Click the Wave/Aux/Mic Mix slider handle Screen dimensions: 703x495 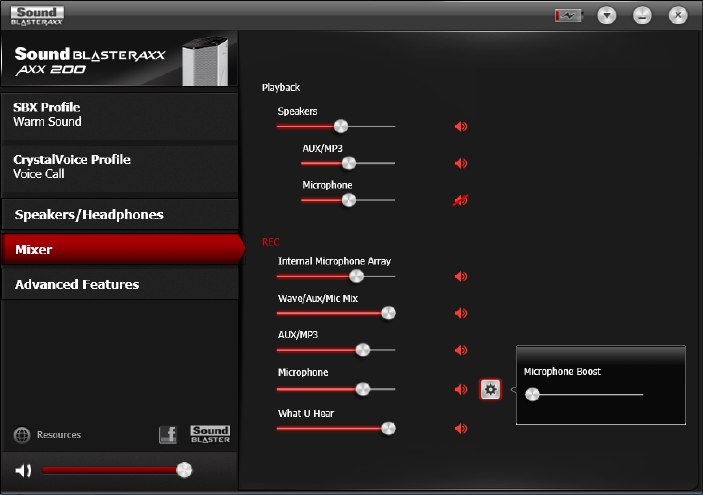click(388, 313)
